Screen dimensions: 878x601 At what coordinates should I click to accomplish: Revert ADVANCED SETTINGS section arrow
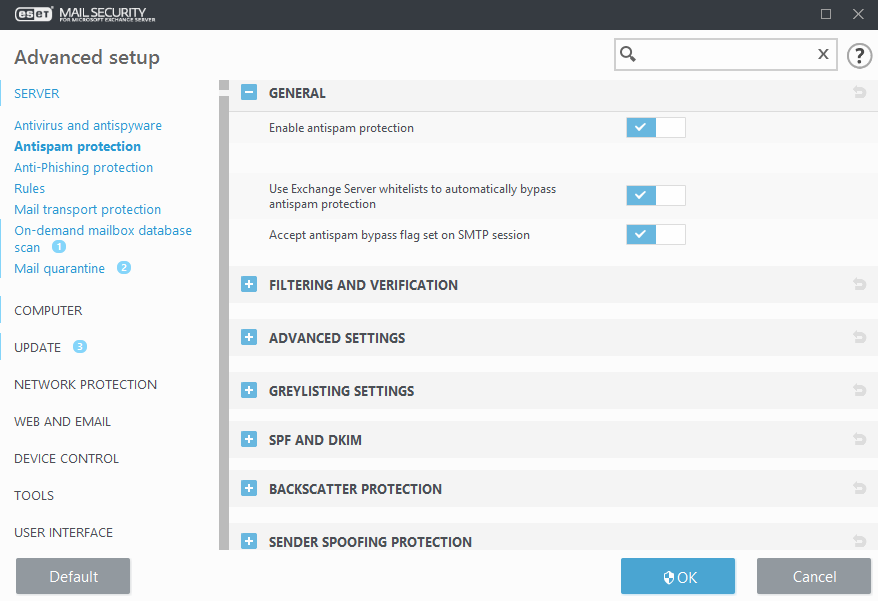860,337
